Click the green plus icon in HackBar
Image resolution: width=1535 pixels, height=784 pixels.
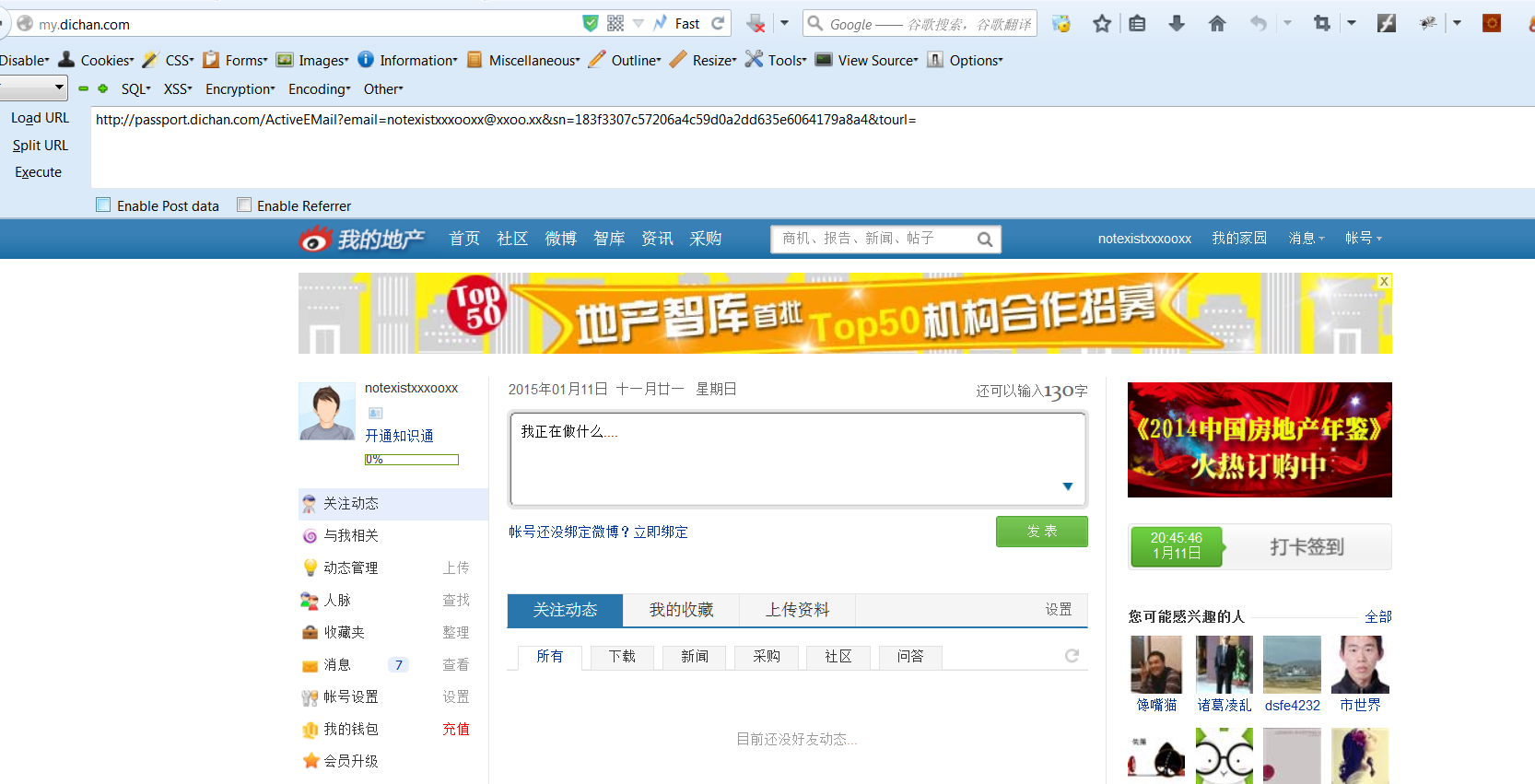coord(102,88)
